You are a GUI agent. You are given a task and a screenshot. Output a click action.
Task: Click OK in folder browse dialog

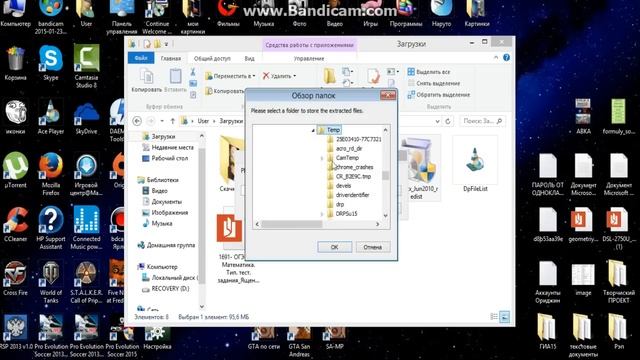pyautogui.click(x=334, y=247)
